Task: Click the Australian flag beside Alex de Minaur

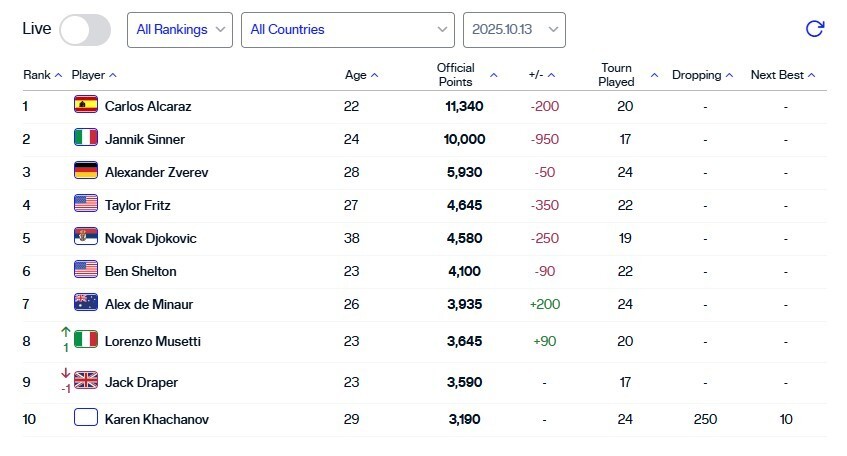Action: (86, 304)
